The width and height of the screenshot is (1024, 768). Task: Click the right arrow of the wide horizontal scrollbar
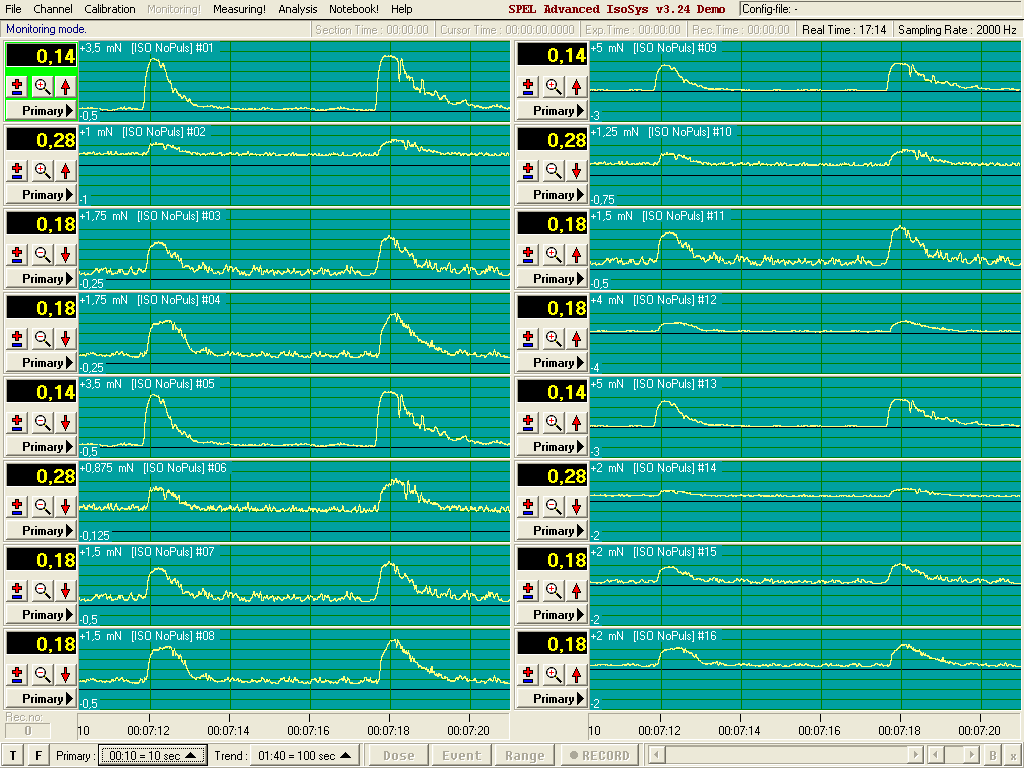916,755
